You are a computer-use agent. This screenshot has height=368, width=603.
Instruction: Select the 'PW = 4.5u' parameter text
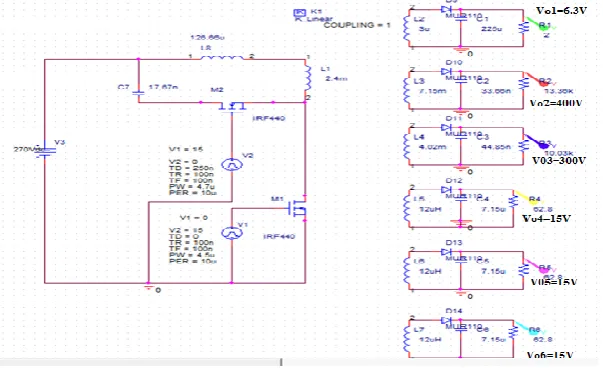(x=191, y=255)
